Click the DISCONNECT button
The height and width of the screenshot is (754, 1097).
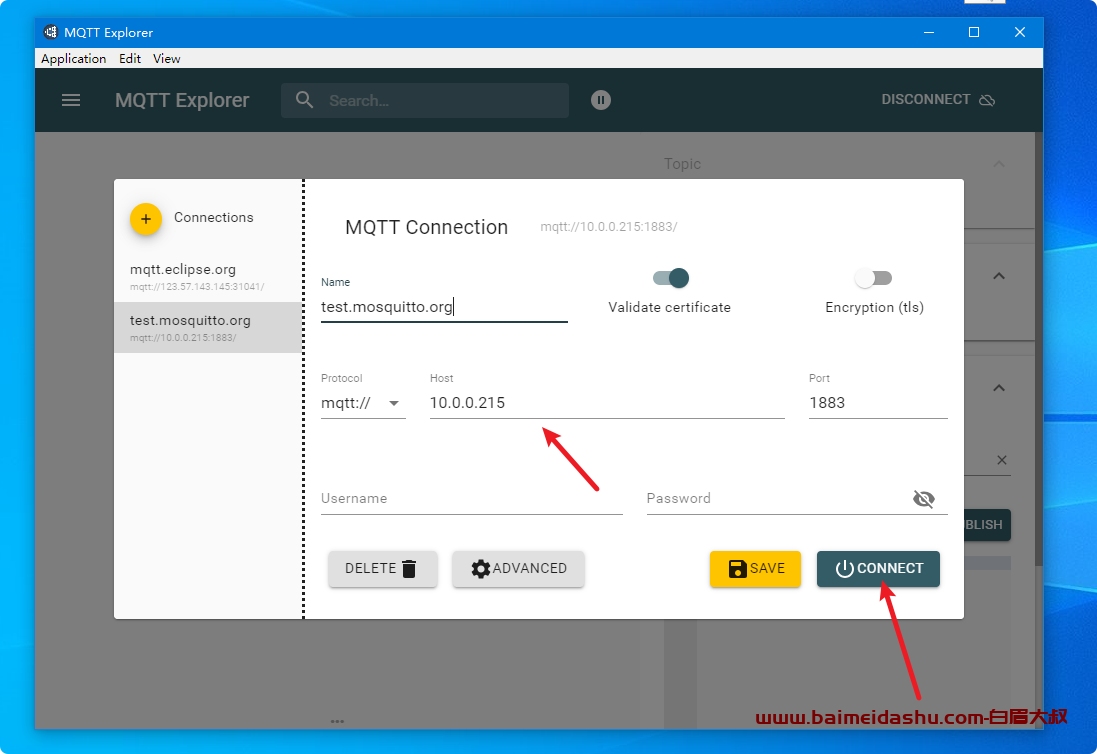tap(937, 100)
